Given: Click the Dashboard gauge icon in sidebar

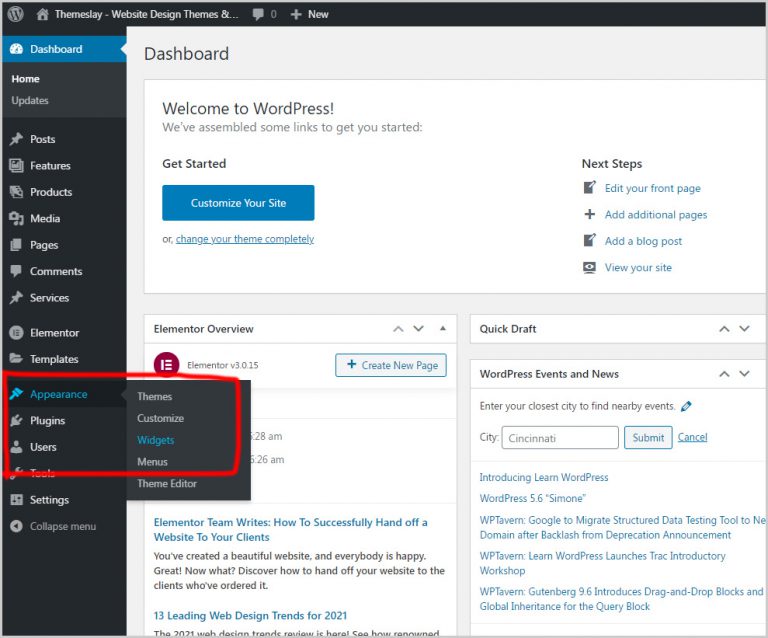Looking at the screenshot, I should [x=16, y=49].
